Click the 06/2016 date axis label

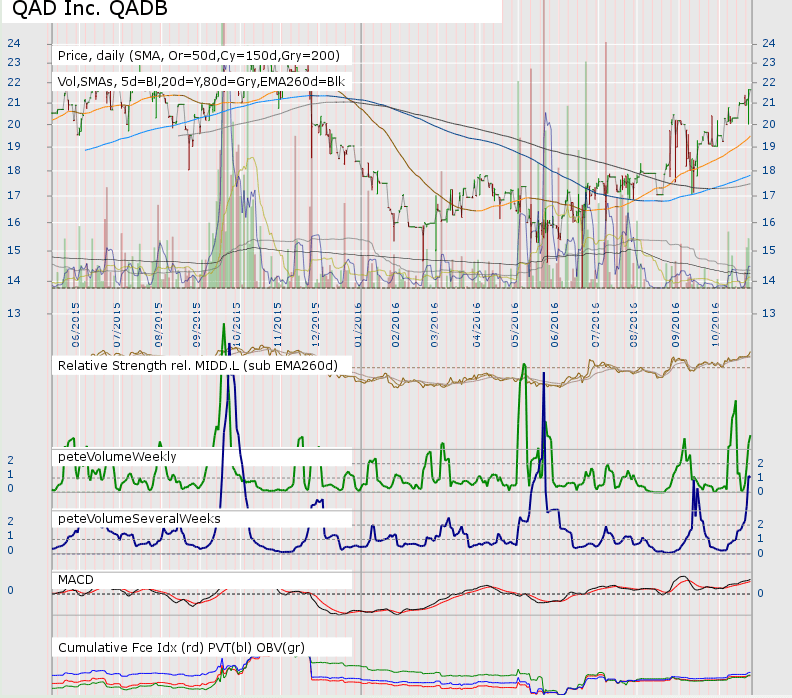pos(555,325)
